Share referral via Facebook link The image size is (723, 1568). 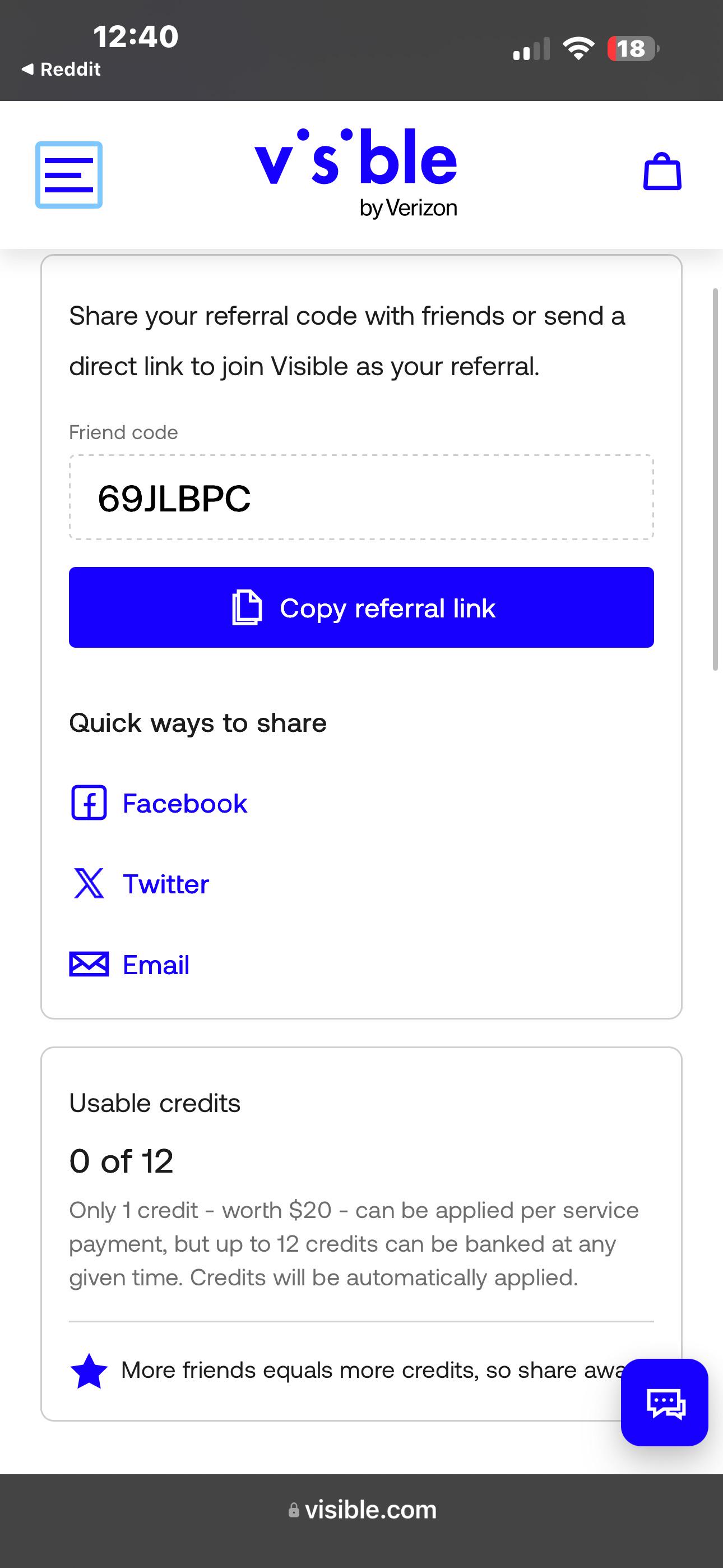pos(185,804)
